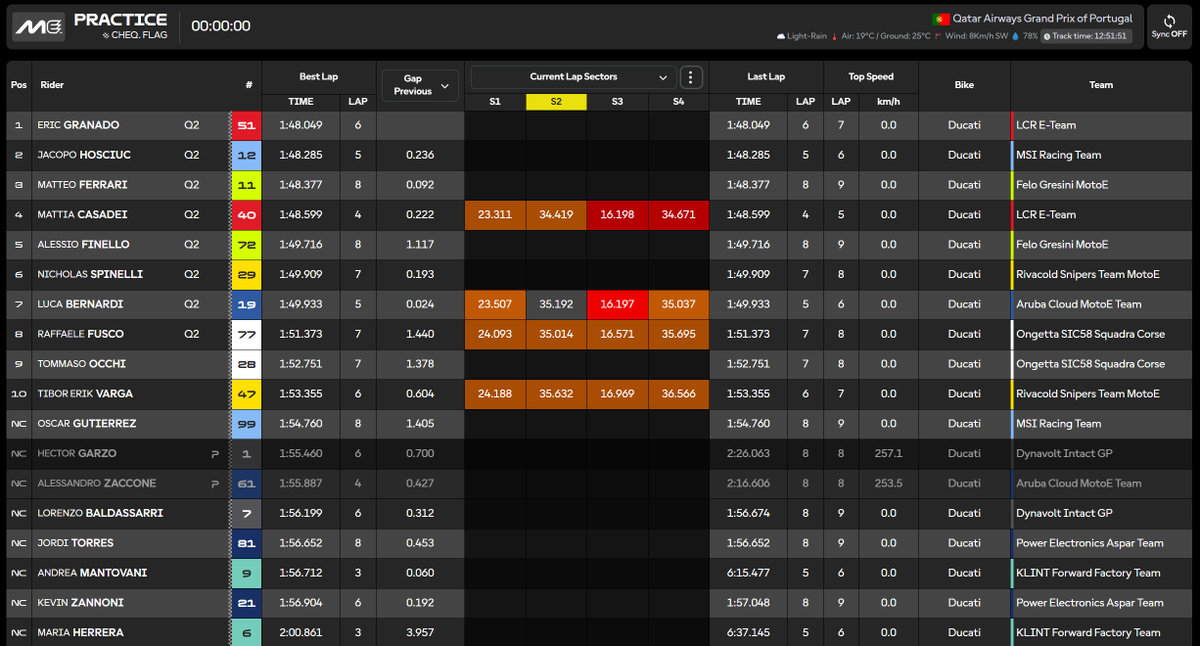
Task: Toggle the Sync OFF button
Action: (x=1169, y=26)
